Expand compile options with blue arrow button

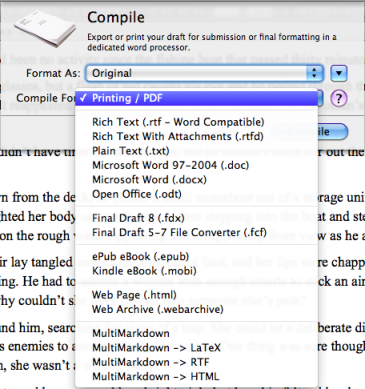pyautogui.click(x=339, y=73)
